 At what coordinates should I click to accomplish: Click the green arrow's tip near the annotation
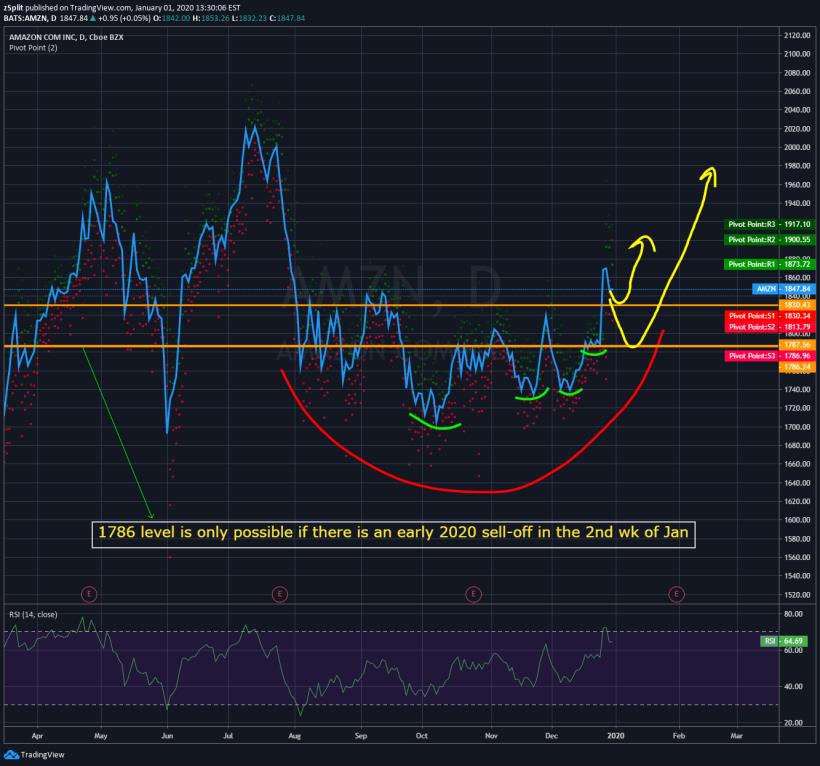[x=150, y=515]
